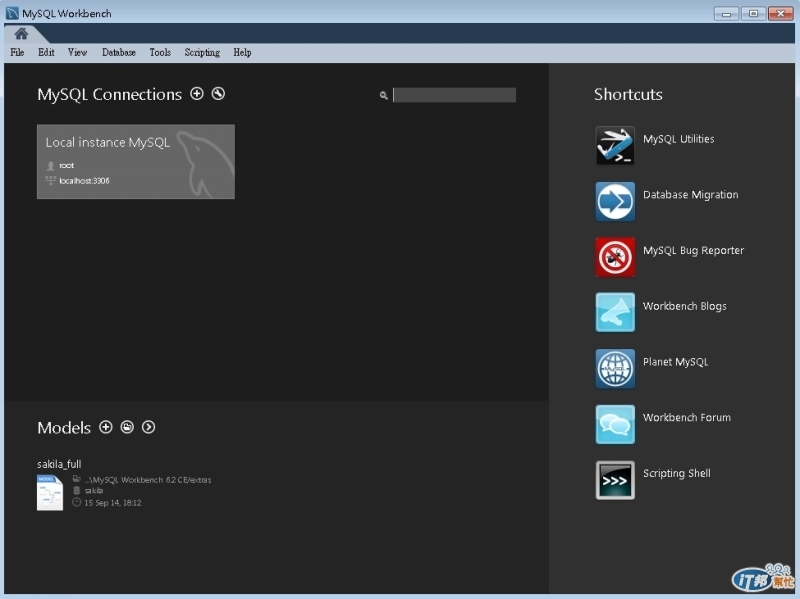Click the Workbench Forum label
This screenshot has width=800, height=599.
pyautogui.click(x=686, y=417)
